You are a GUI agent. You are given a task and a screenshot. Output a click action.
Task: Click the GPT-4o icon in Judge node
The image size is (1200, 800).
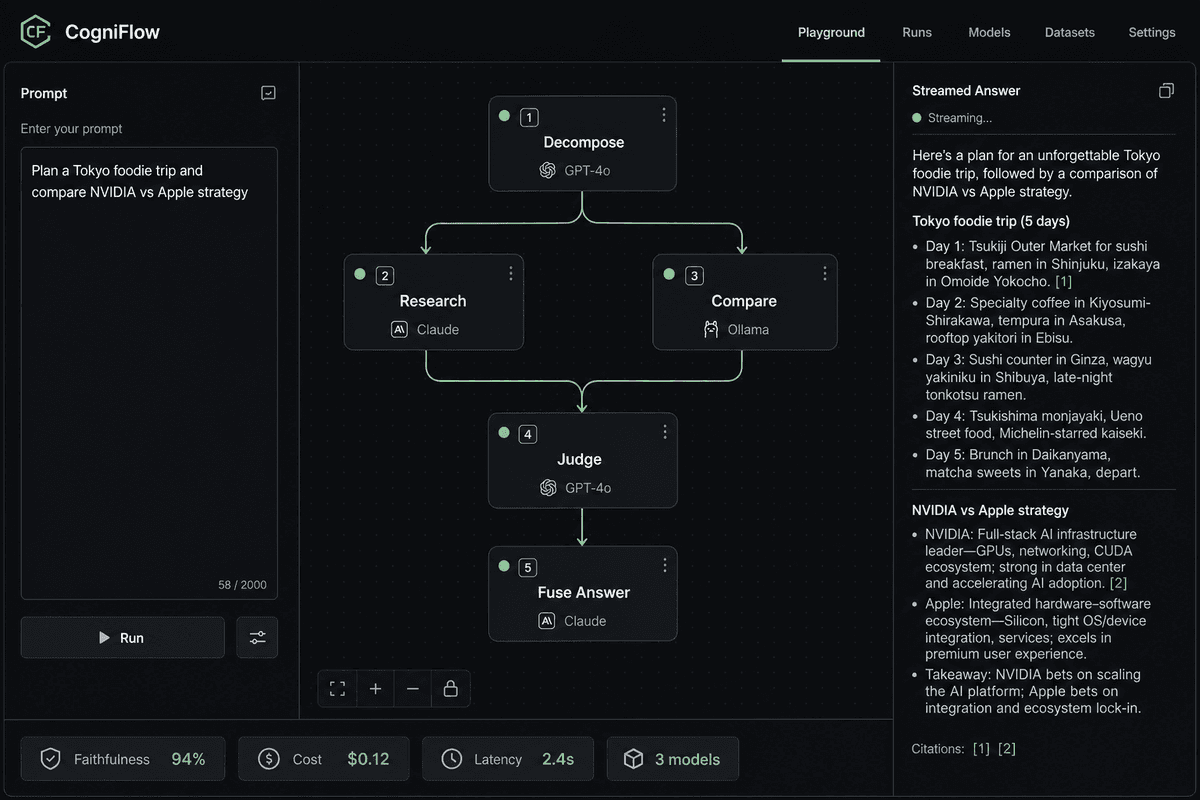547,488
